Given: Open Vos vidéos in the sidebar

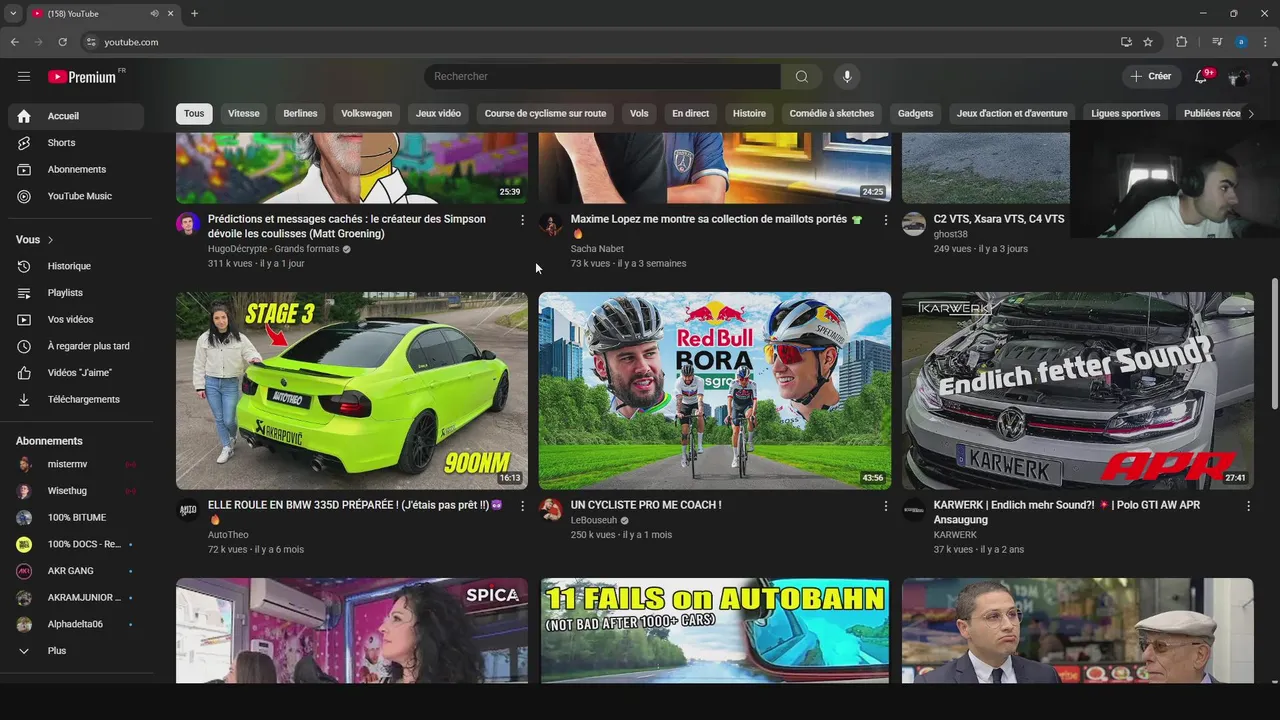Looking at the screenshot, I should tap(76, 320).
